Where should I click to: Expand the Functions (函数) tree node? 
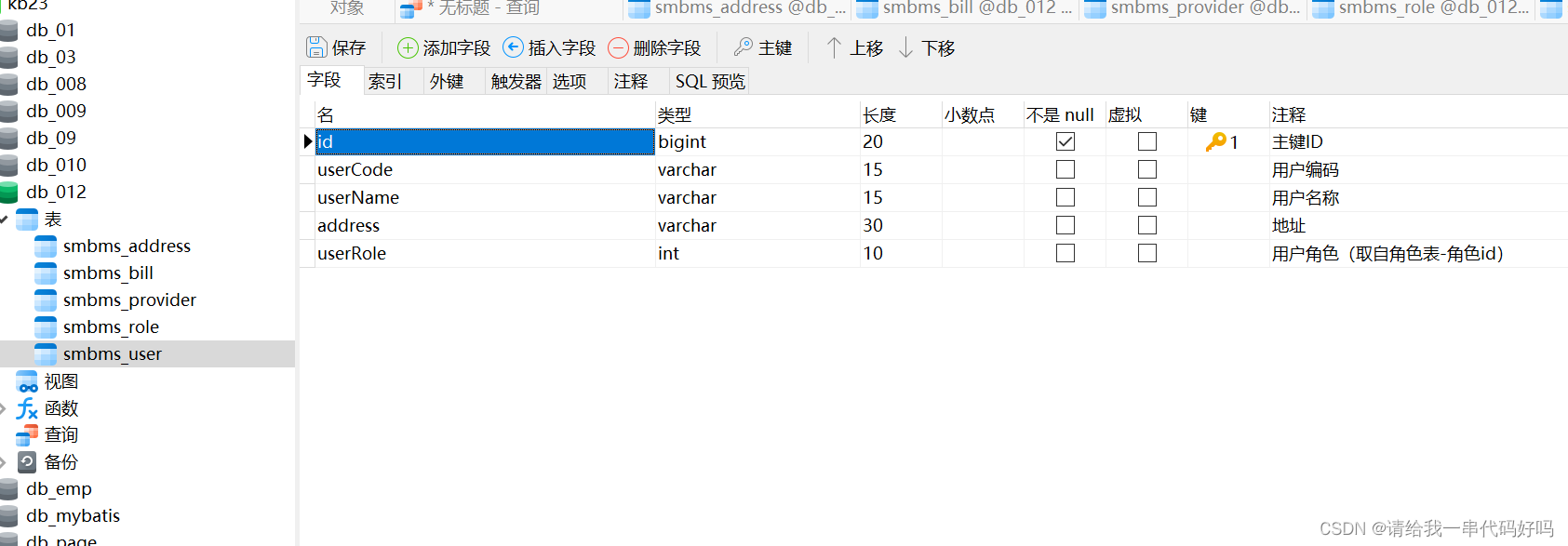(x=4, y=408)
